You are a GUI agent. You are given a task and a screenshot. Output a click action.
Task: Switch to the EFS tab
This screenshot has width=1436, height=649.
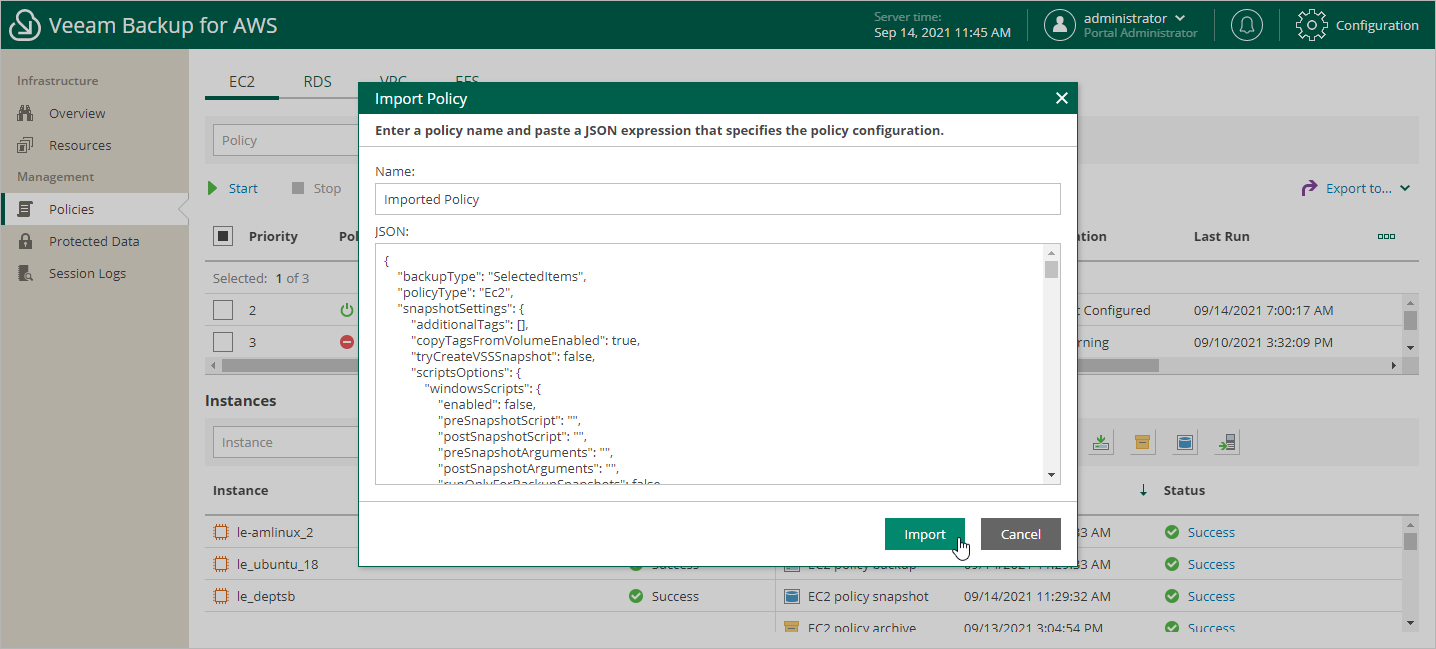pyautogui.click(x=465, y=81)
